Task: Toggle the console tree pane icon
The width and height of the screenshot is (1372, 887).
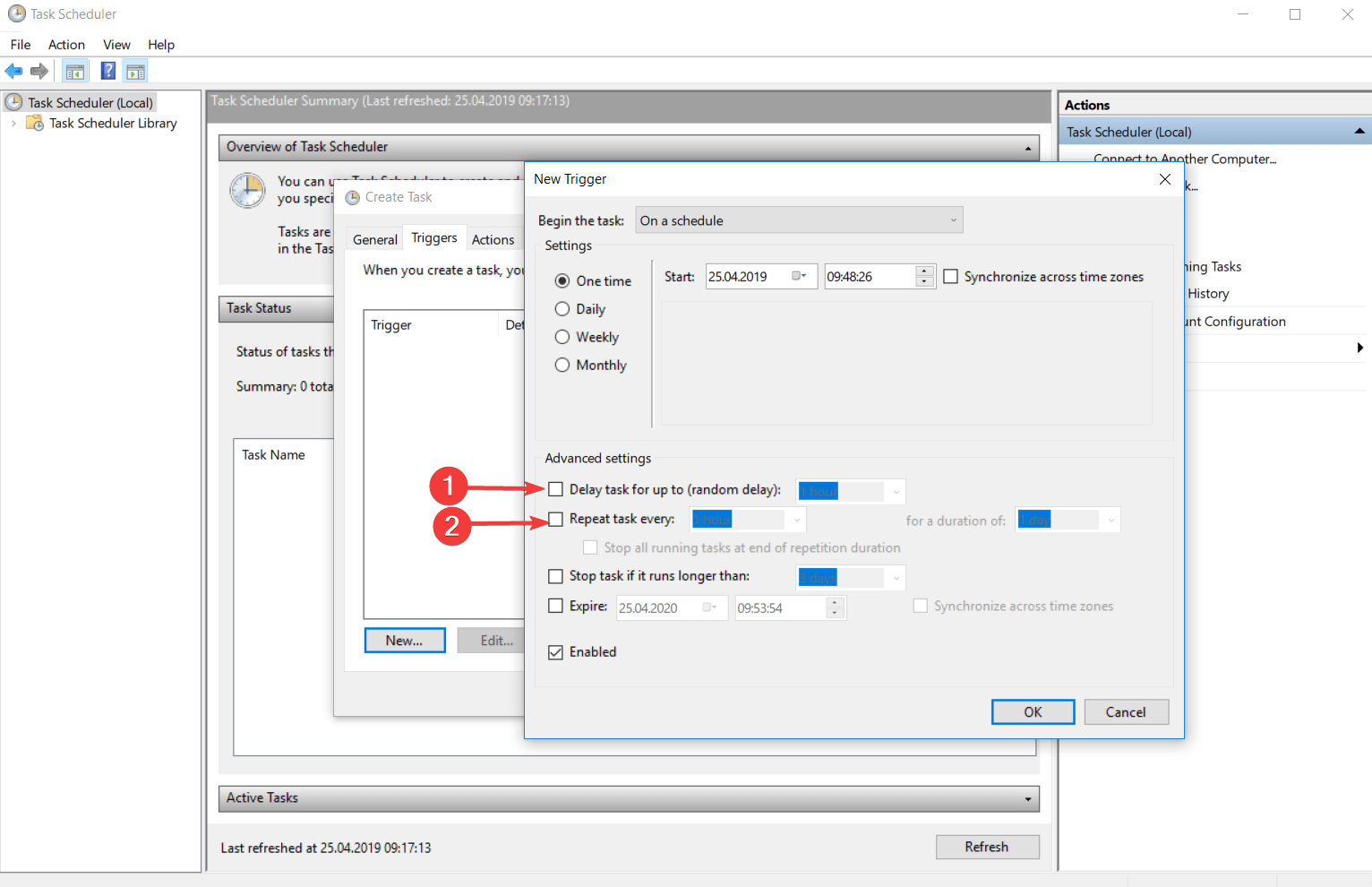Action: [x=75, y=70]
